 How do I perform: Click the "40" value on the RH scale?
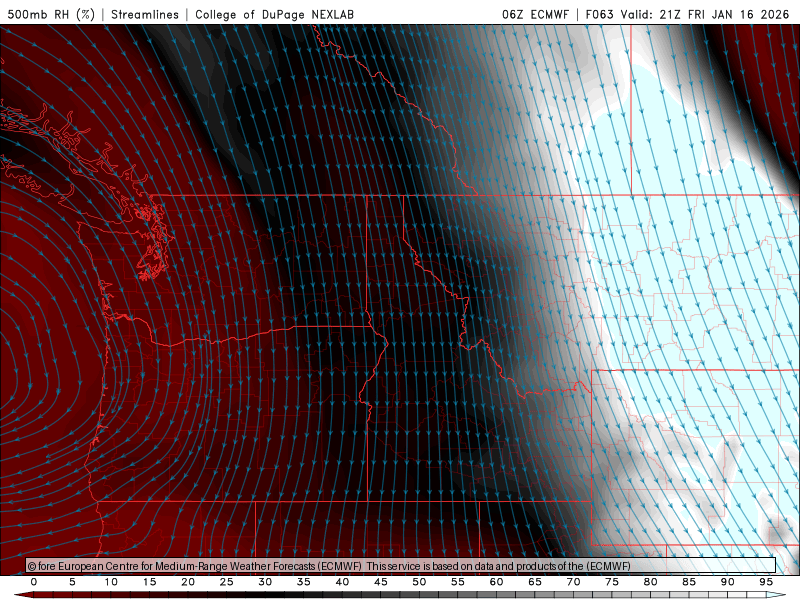coord(342,582)
